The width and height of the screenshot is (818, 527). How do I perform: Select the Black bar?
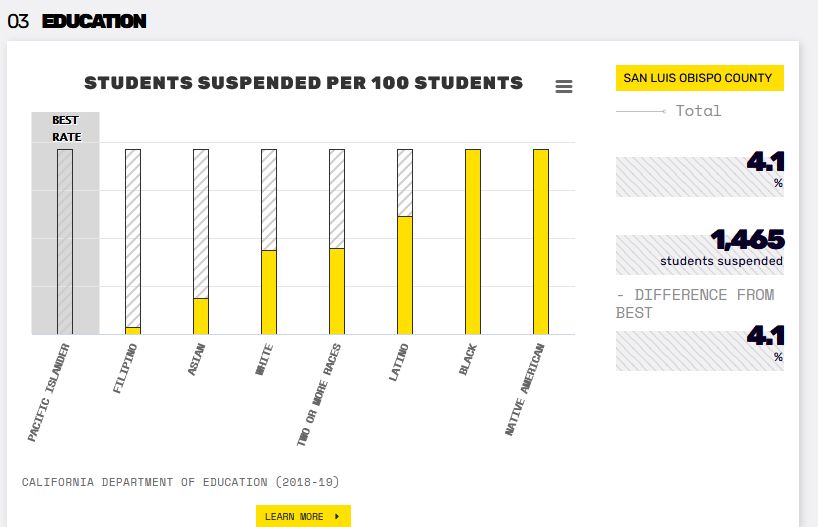click(x=473, y=242)
